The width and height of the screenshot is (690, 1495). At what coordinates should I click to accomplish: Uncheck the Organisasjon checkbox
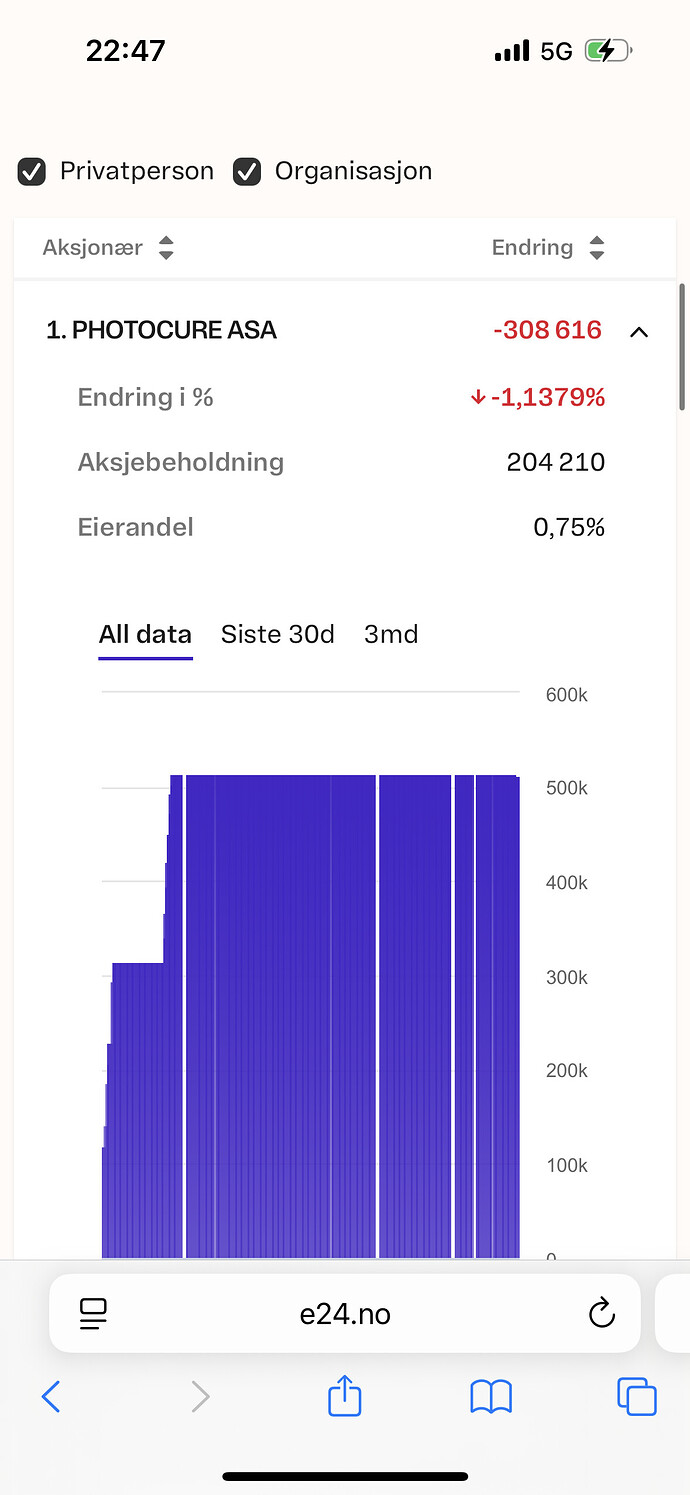[247, 172]
